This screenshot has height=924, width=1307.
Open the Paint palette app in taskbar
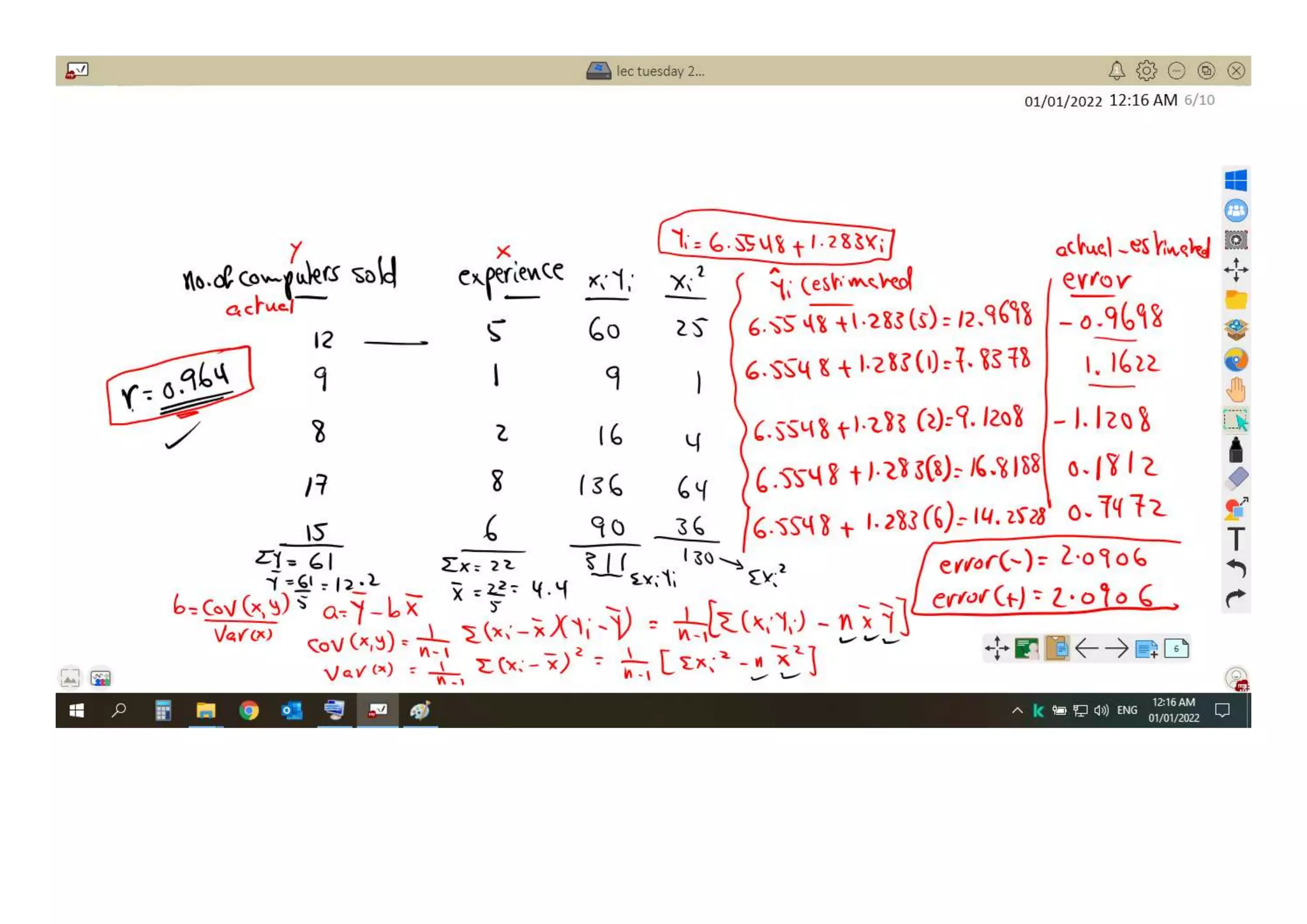420,710
